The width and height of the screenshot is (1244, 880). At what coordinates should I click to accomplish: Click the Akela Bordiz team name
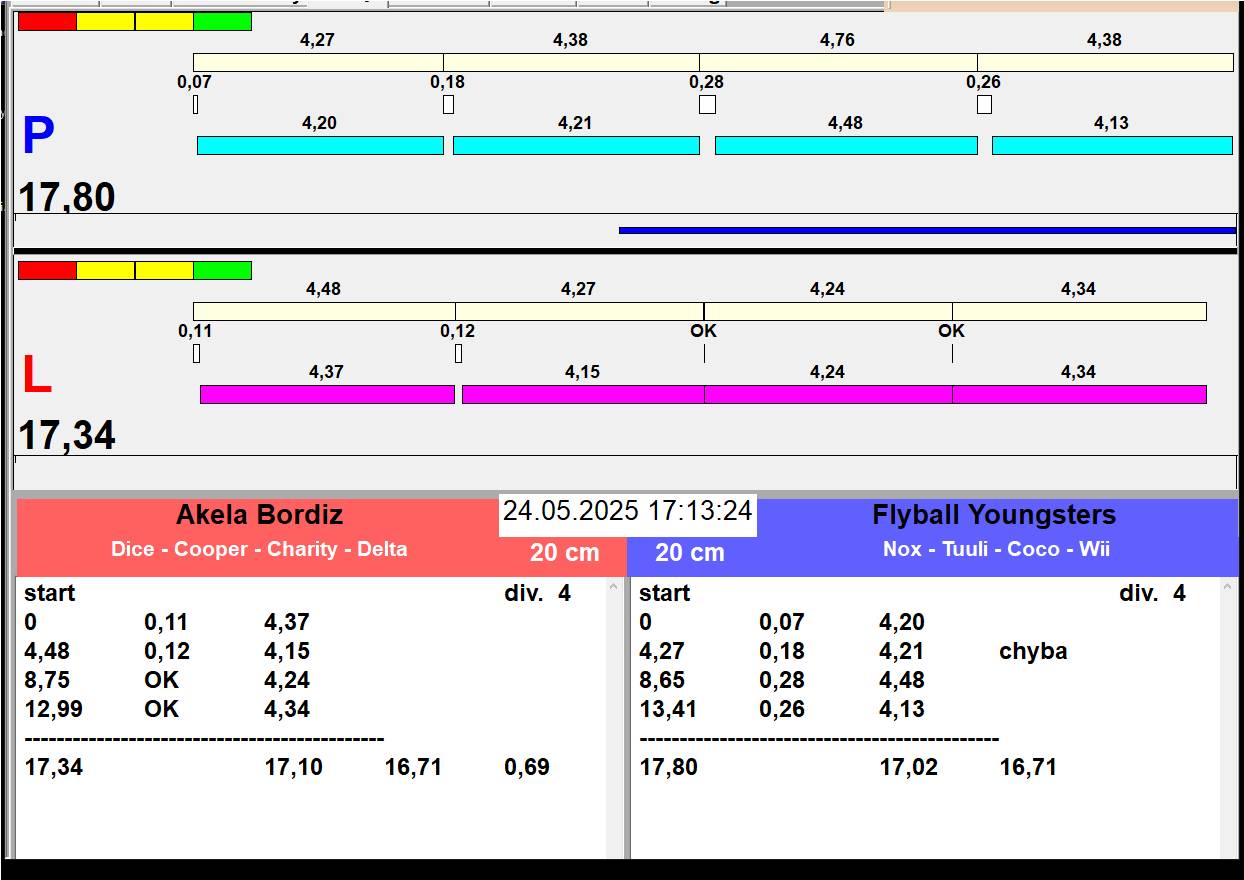pyautogui.click(x=259, y=515)
